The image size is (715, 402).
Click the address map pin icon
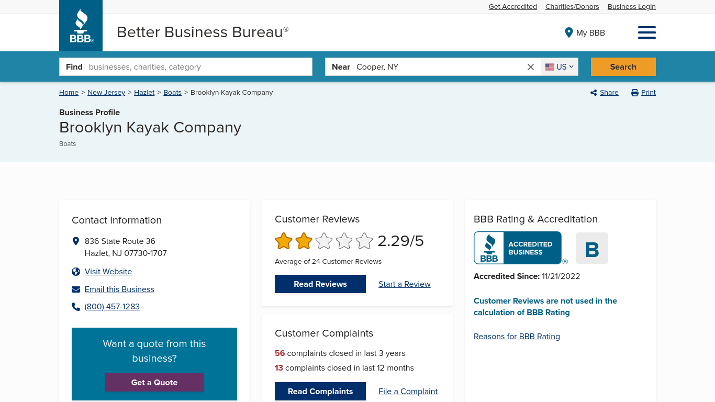(76, 241)
